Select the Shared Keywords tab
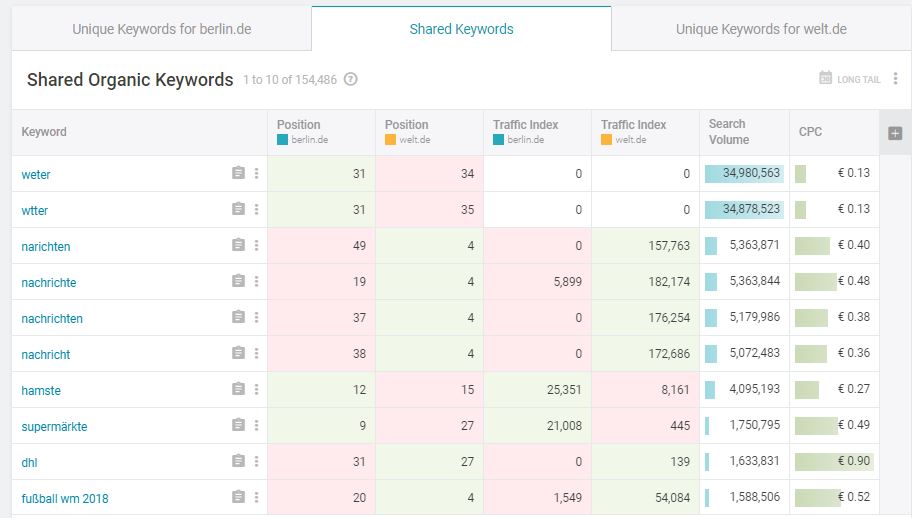 [461, 29]
